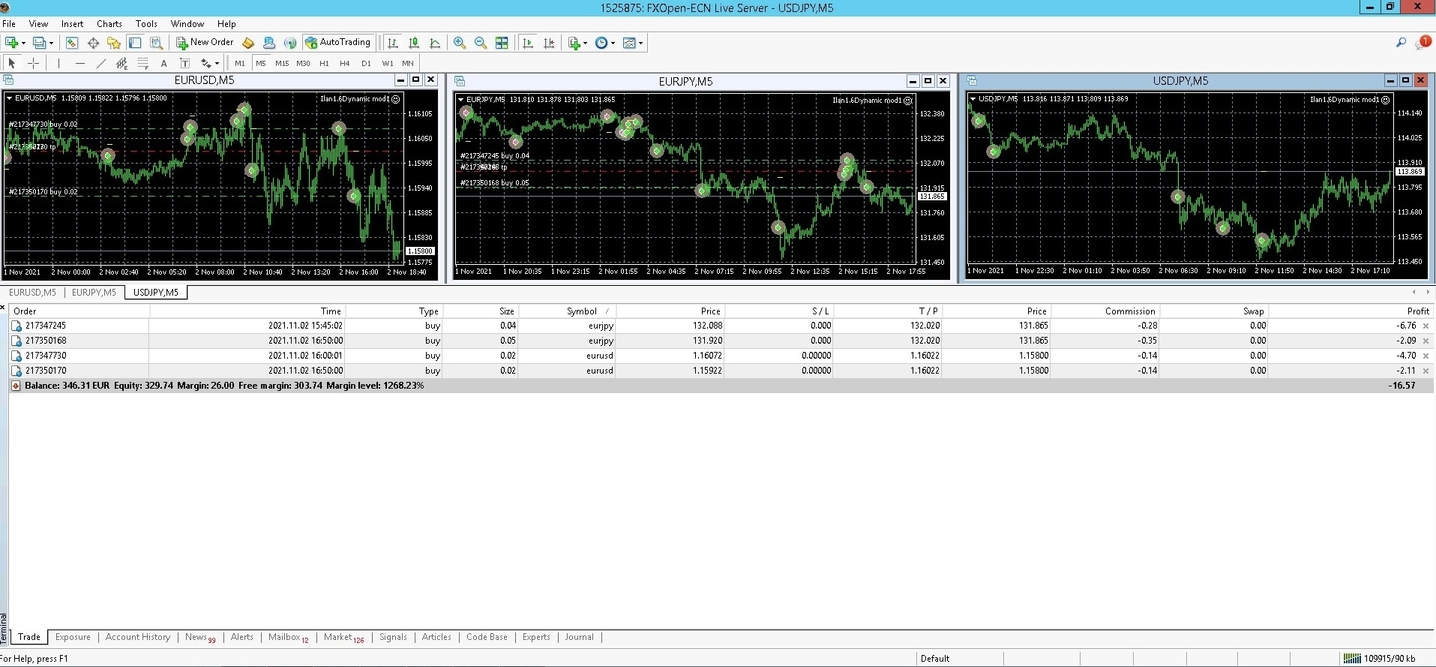Open the New Chart icon in toolbar
This screenshot has width=1436, height=667.
coord(11,42)
